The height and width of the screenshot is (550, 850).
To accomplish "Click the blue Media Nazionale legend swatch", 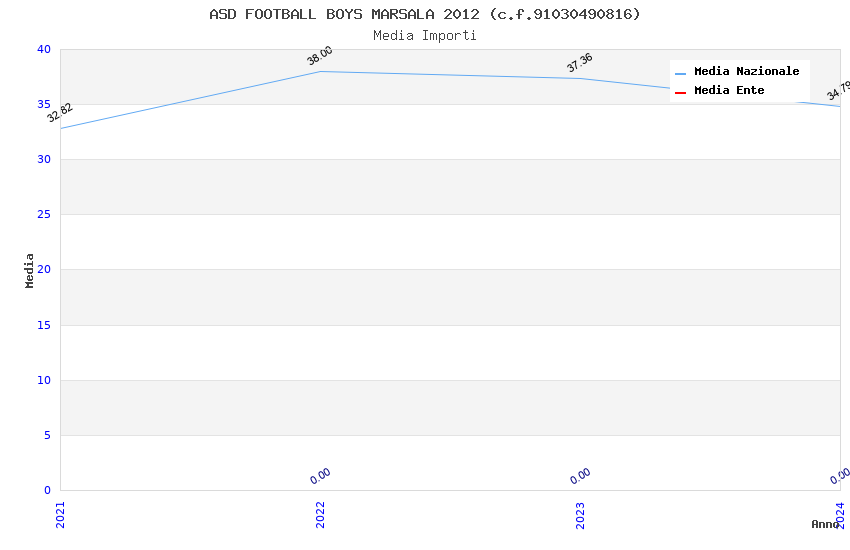I will [x=681, y=73].
